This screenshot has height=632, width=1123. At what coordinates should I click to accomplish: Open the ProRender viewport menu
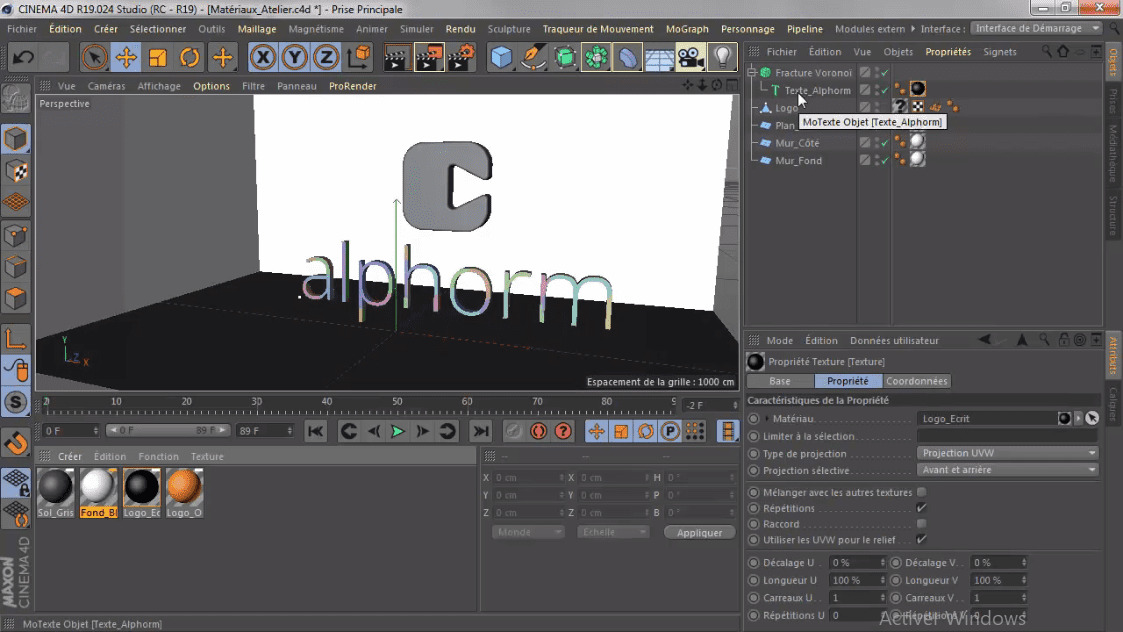(x=352, y=86)
